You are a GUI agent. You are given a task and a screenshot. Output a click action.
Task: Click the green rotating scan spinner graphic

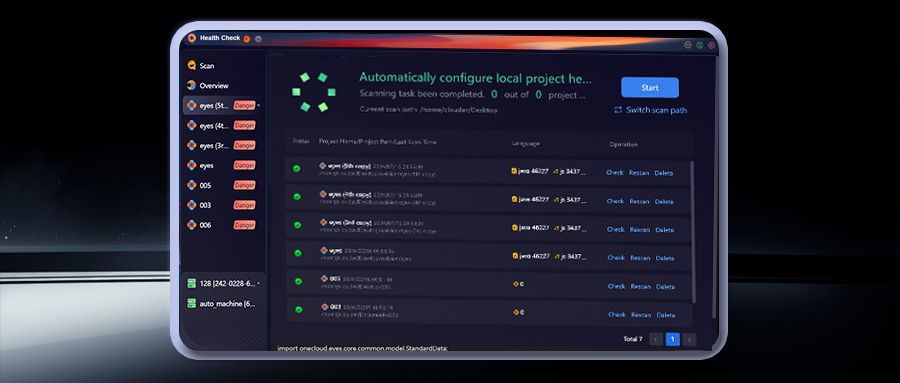point(313,92)
